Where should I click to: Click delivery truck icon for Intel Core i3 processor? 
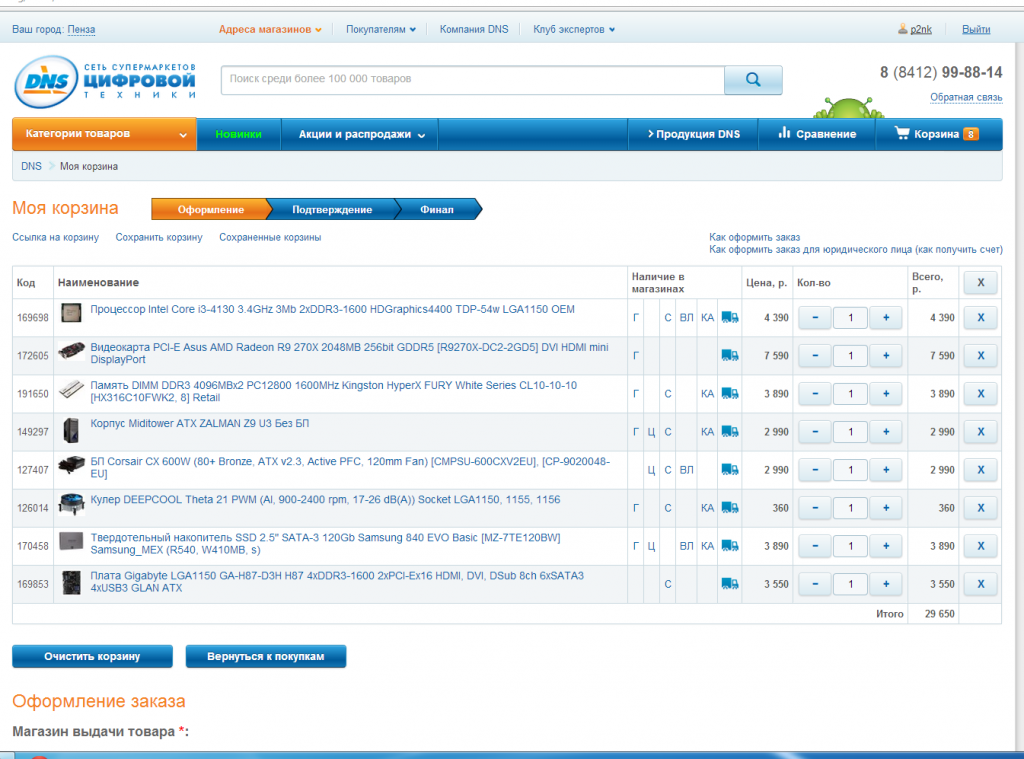click(x=730, y=318)
